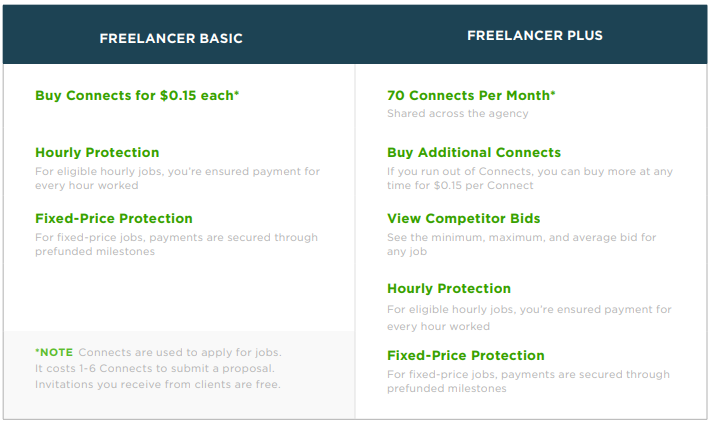Click "Invitations you receive from clients" note line
Viewport: 709px width, 422px height.
click(158, 385)
